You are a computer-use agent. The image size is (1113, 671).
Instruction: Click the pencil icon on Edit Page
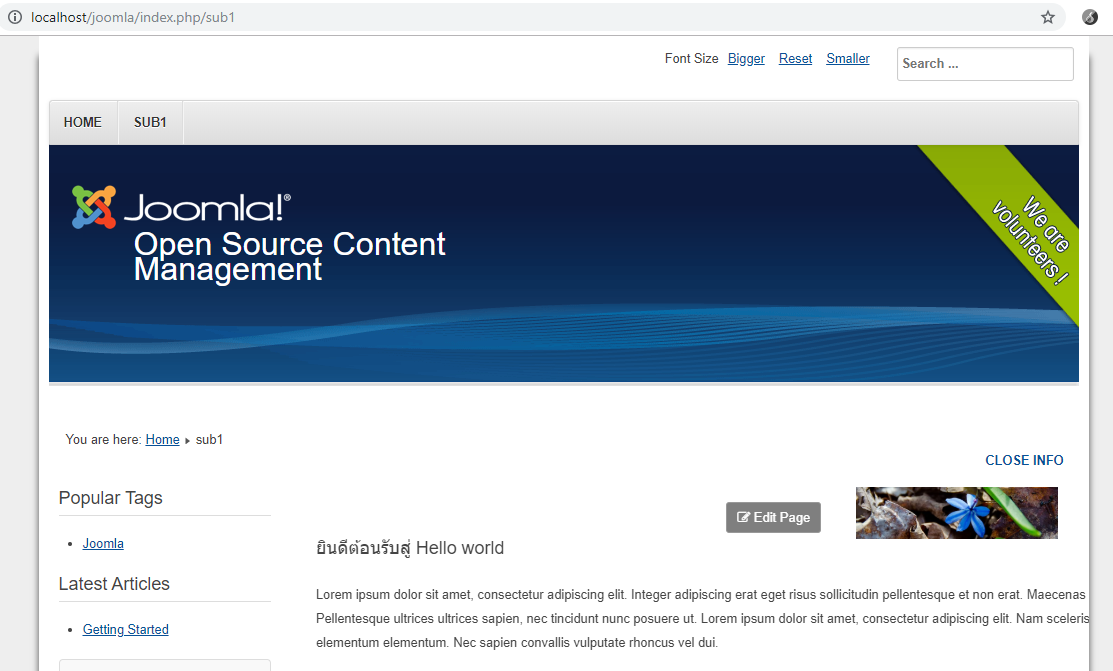(743, 518)
